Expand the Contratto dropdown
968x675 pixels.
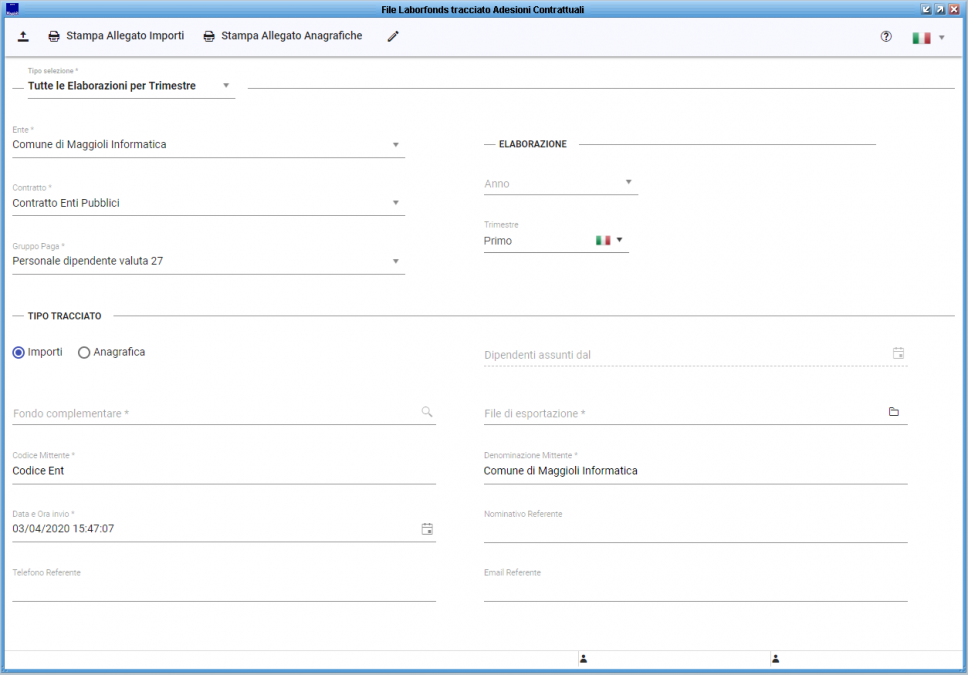(396, 203)
